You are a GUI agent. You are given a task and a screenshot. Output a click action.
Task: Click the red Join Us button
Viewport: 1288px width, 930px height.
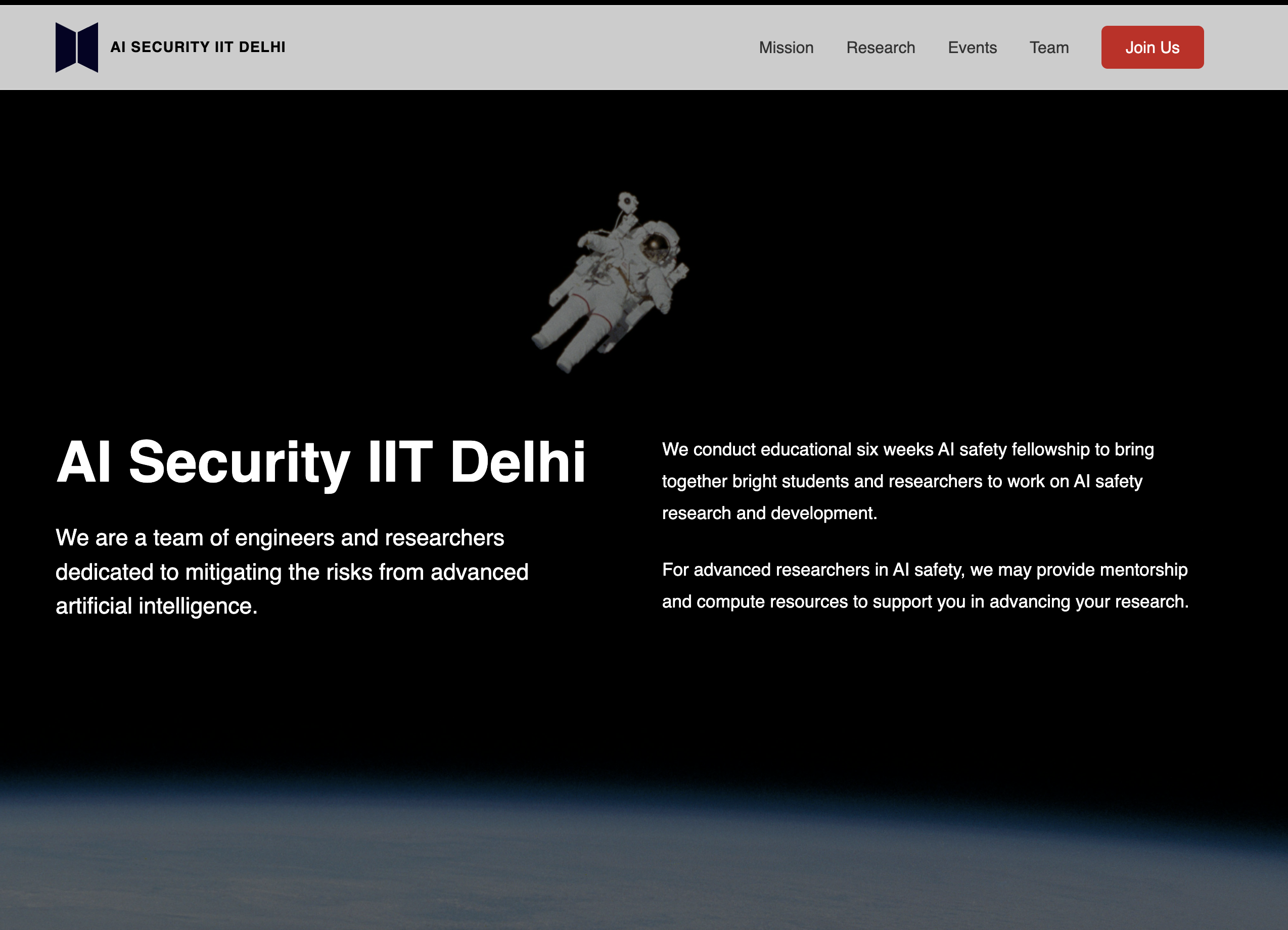point(1152,47)
